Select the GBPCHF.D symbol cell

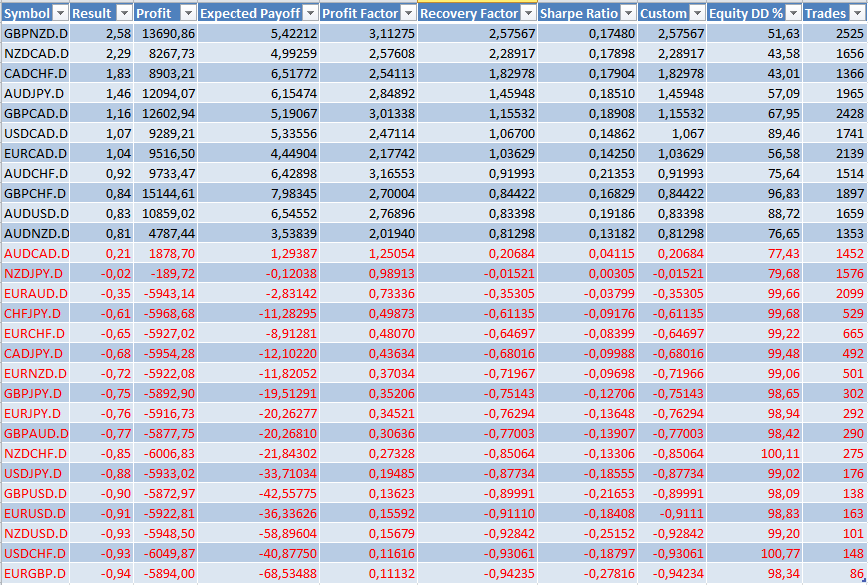coord(35,193)
